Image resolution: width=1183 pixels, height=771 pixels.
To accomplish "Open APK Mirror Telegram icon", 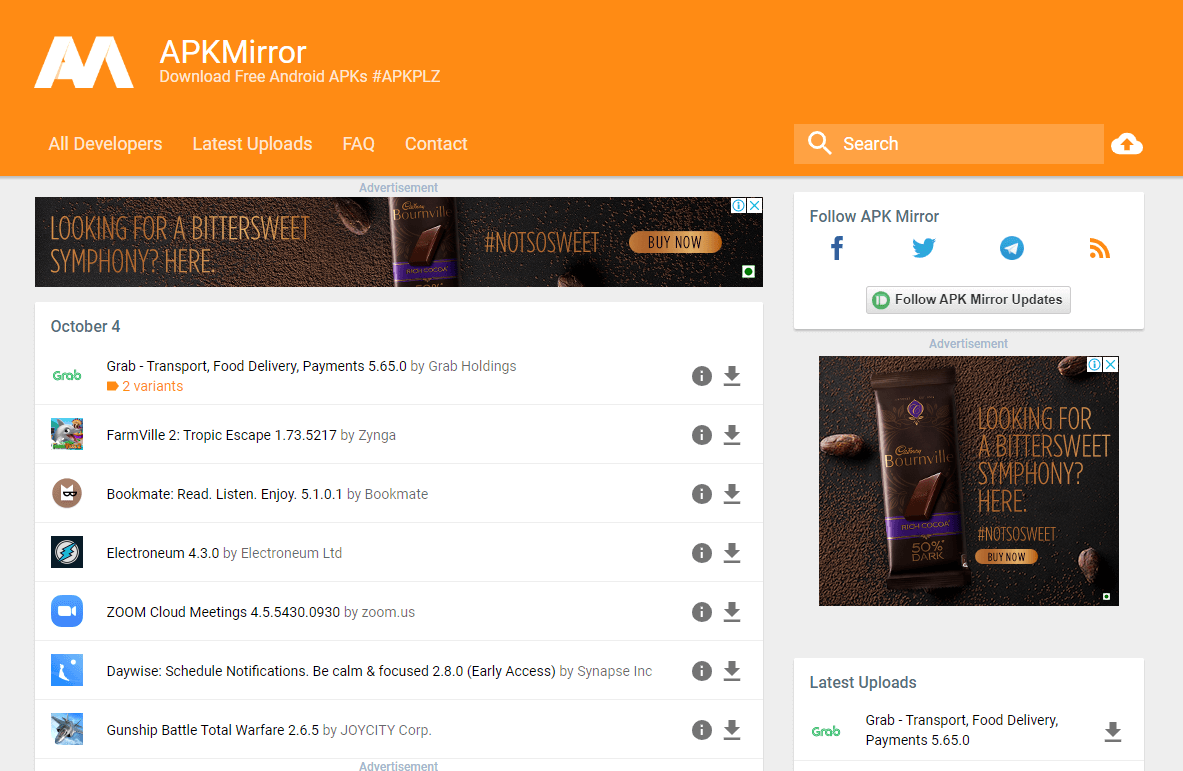I will [x=1012, y=248].
